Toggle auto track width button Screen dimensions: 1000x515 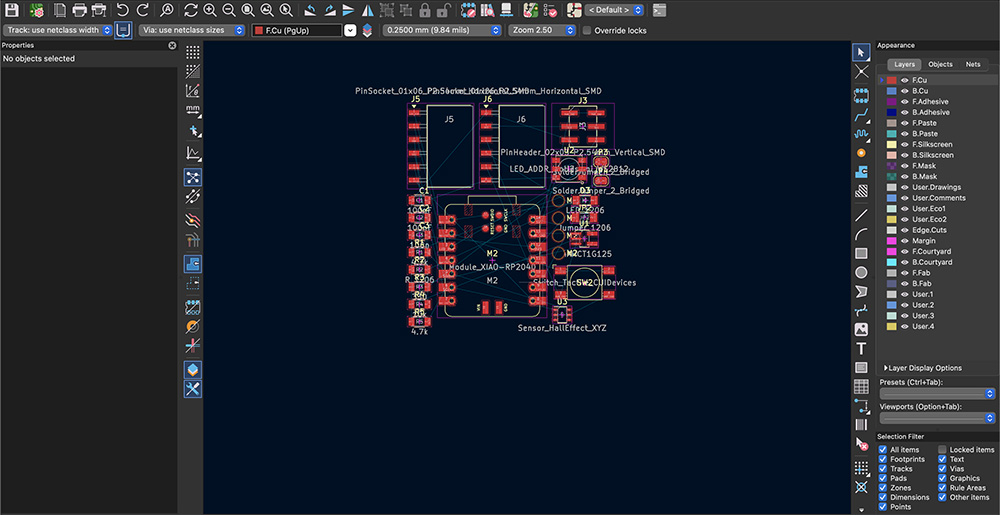tap(123, 30)
